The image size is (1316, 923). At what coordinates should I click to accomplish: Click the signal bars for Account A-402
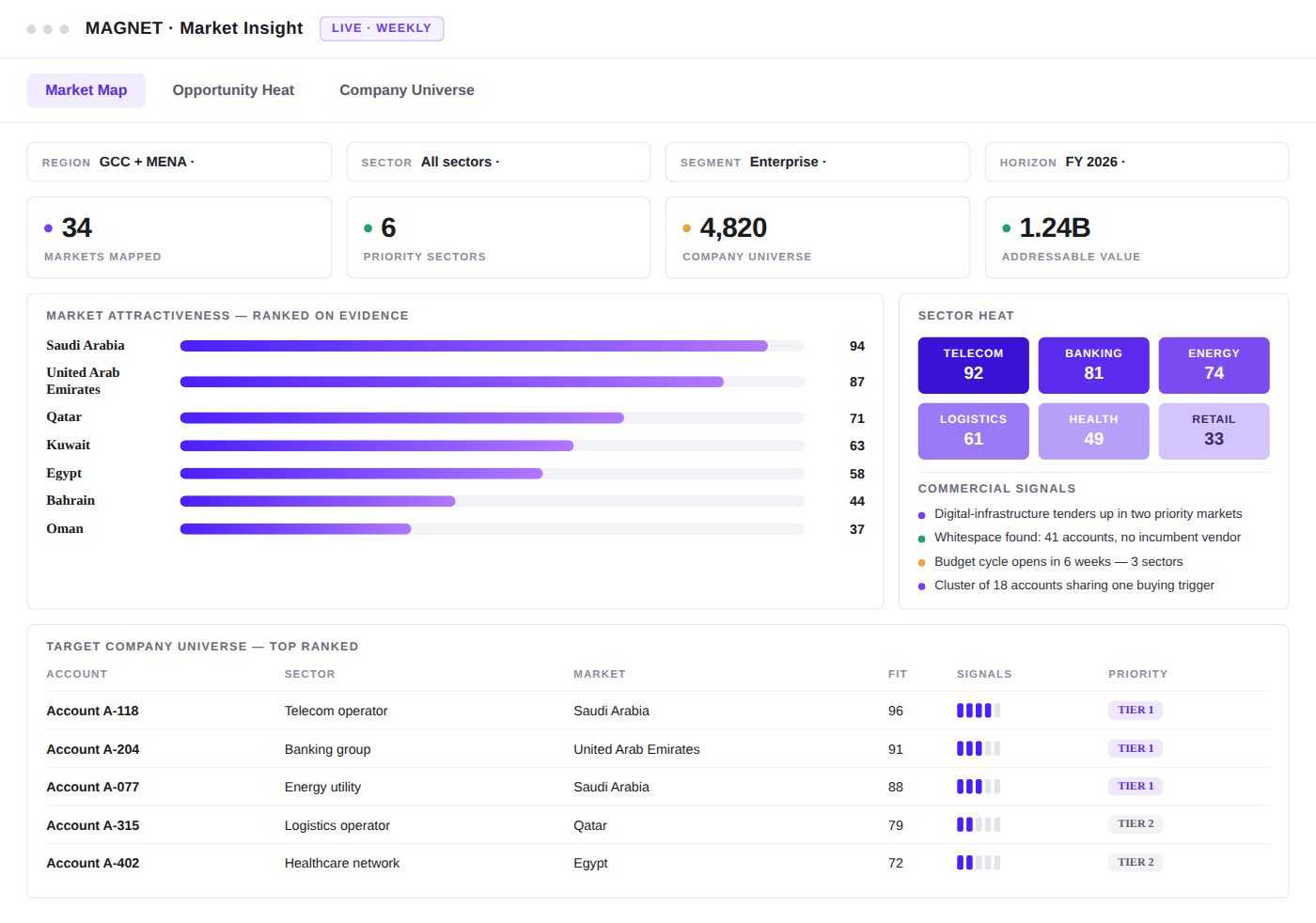coord(979,862)
